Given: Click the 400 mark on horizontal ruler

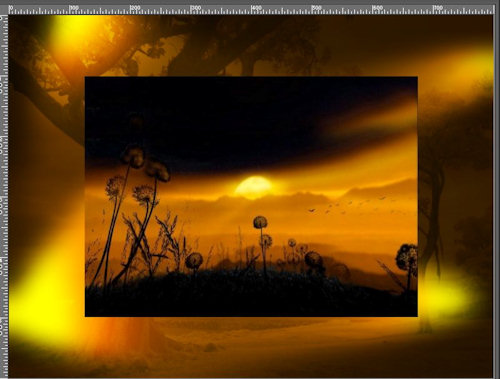Looking at the screenshot, I should pyautogui.click(x=256, y=8).
